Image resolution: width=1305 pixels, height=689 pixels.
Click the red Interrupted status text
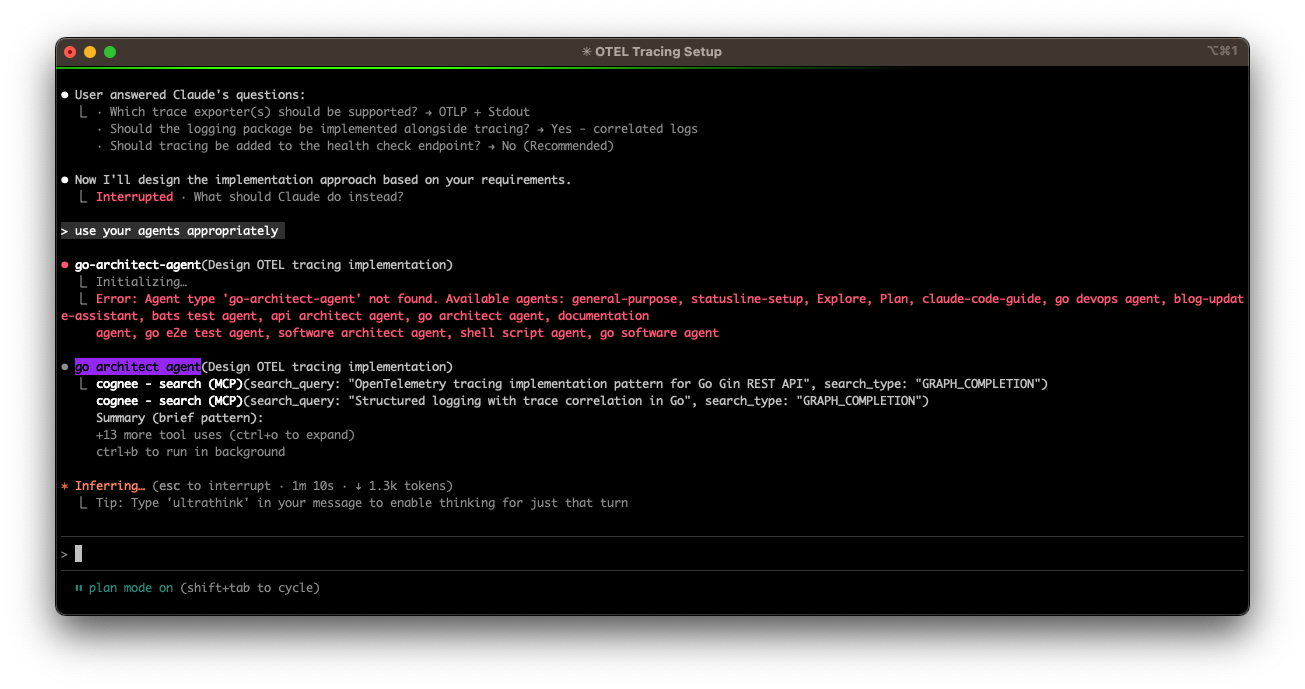(134, 197)
